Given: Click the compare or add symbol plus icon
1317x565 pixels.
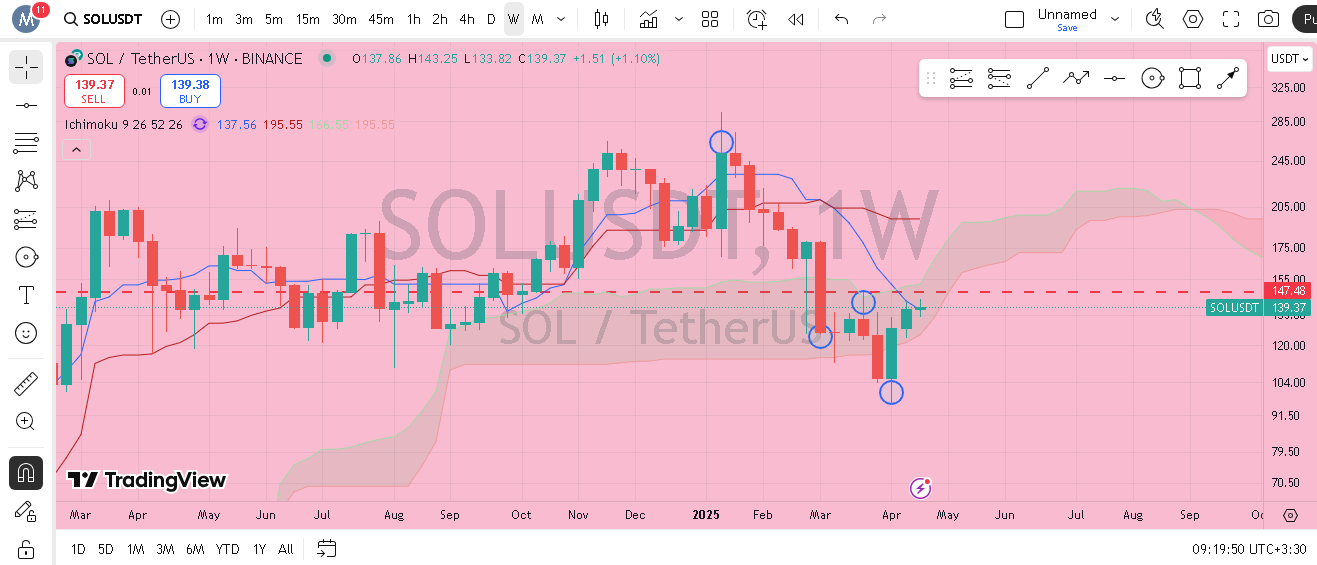Looking at the screenshot, I should (171, 19).
